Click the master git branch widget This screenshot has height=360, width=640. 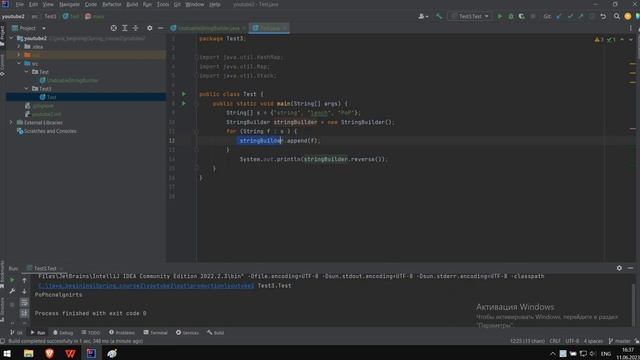tap(619, 341)
